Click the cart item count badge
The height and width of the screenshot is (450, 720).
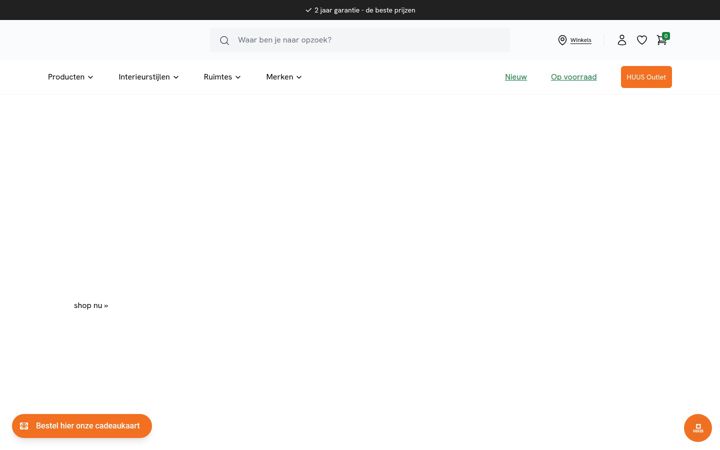click(666, 36)
